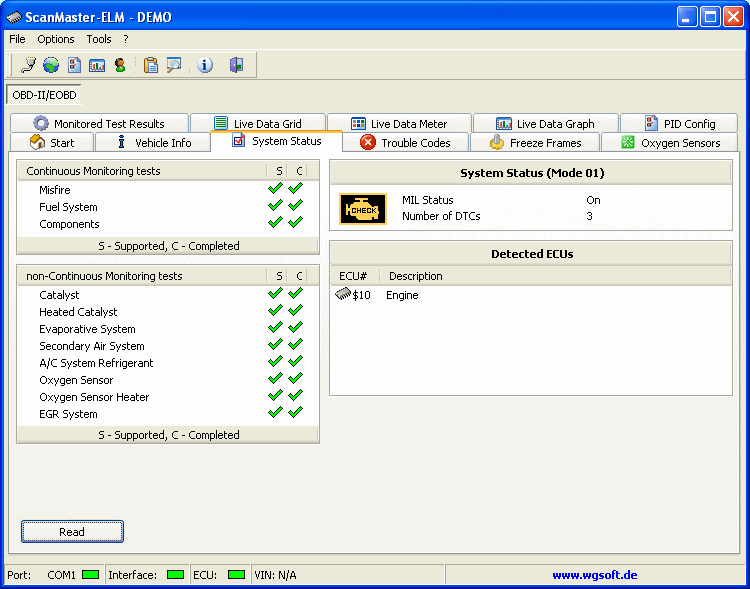Click the MIL Status value On
This screenshot has width=750, height=589.
coord(593,200)
